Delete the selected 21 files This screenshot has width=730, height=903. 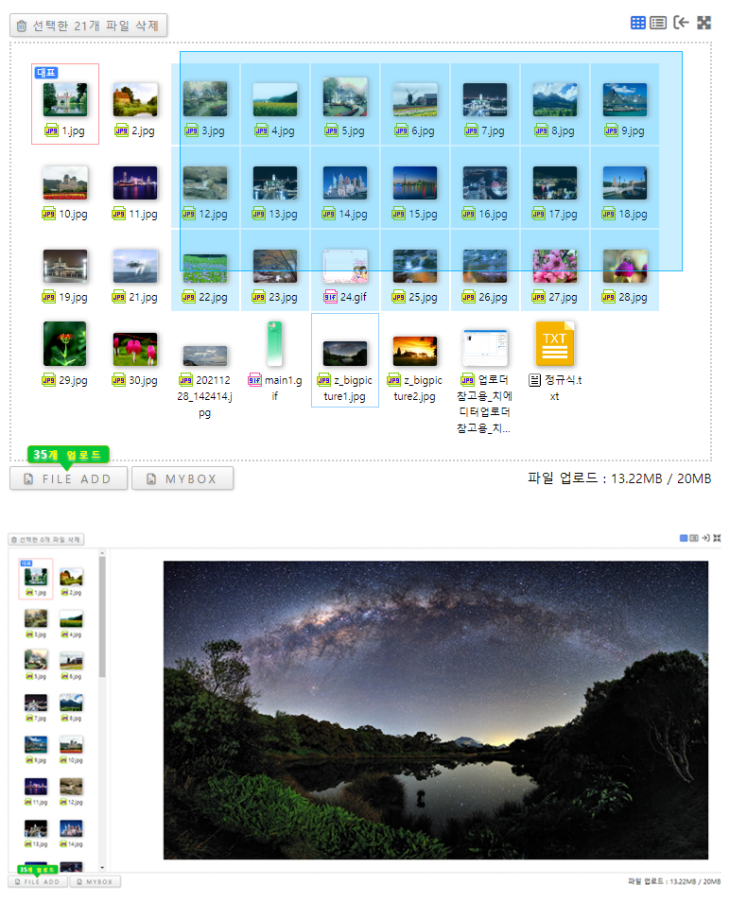pos(89,25)
